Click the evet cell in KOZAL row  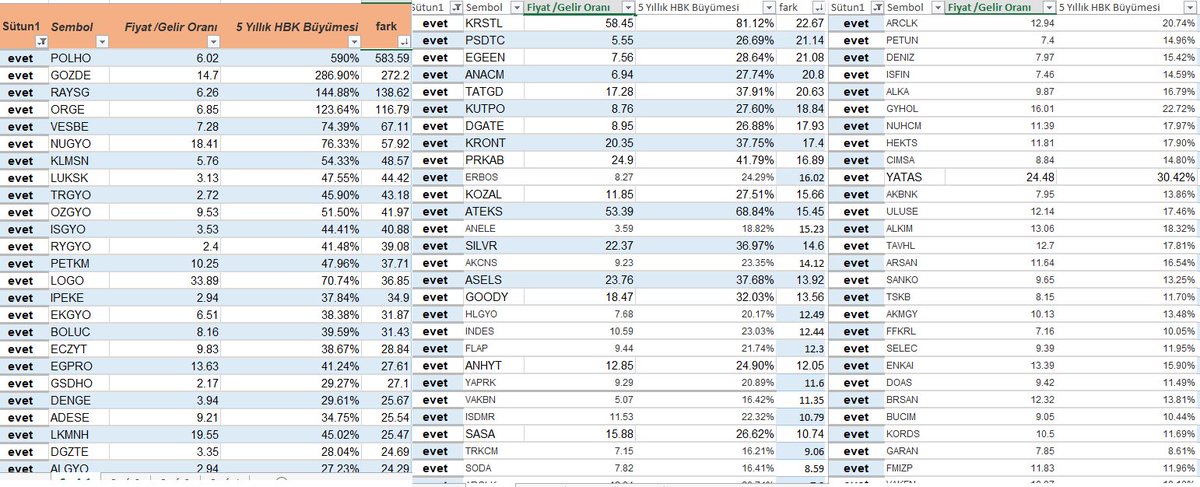(435, 194)
